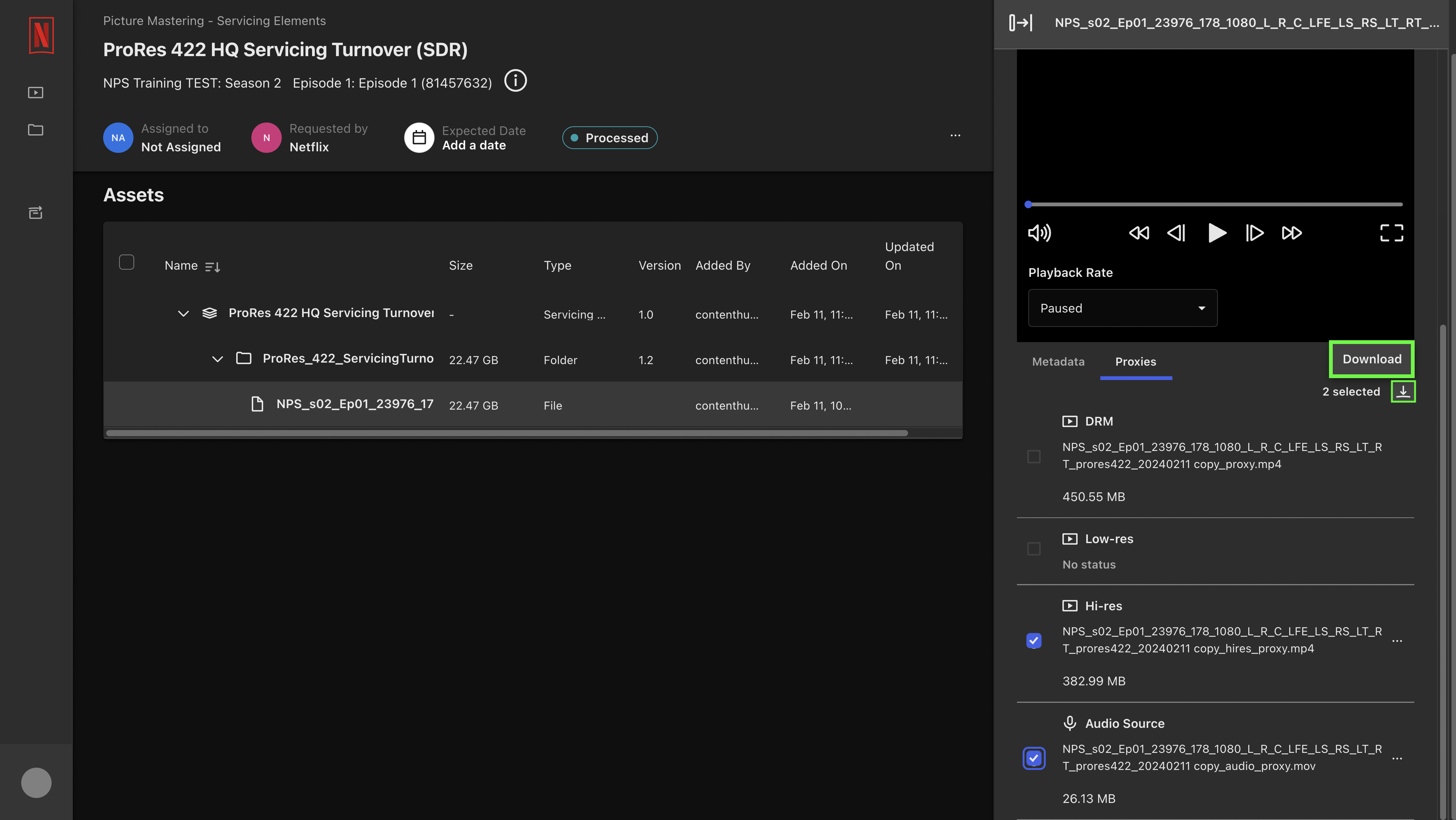The height and width of the screenshot is (820, 1456).
Task: Click the Type column header
Action: 557,265
